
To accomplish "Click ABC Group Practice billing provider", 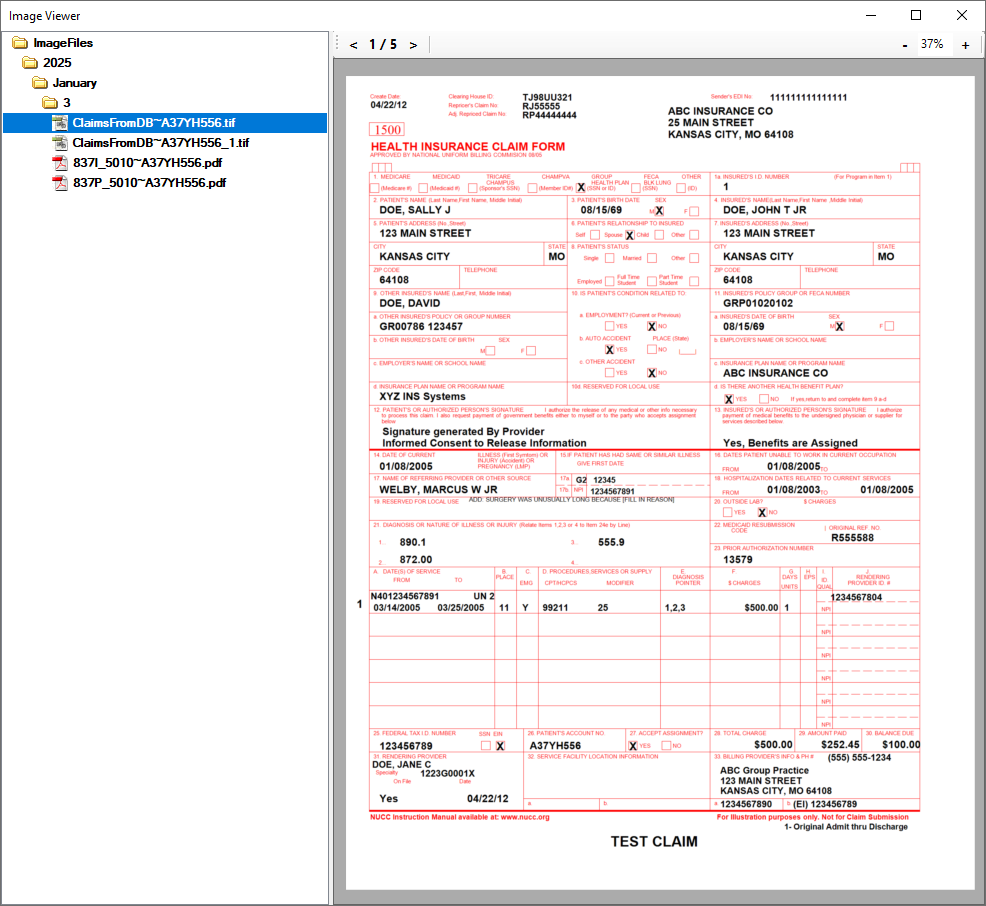I will tap(764, 770).
